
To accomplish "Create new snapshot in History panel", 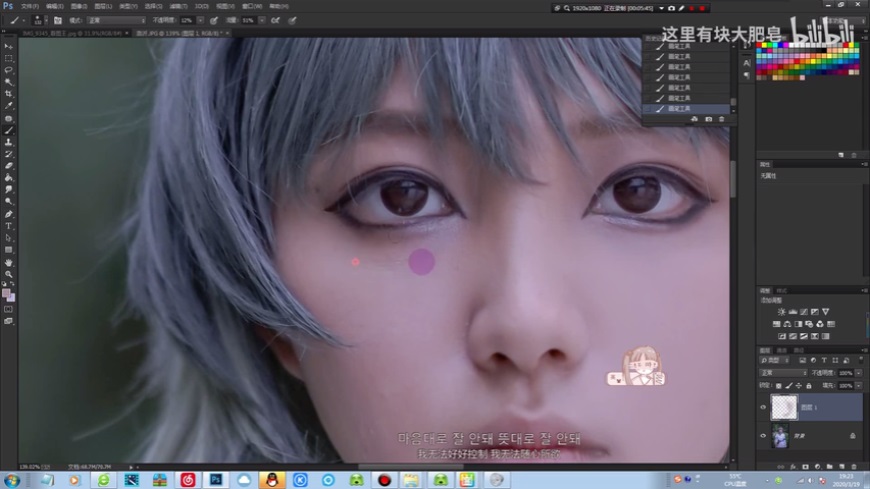I will click(x=709, y=119).
